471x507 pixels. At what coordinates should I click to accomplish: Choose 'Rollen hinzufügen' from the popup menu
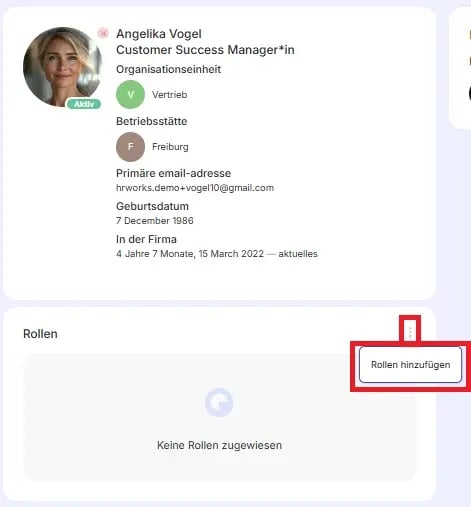tap(410, 365)
